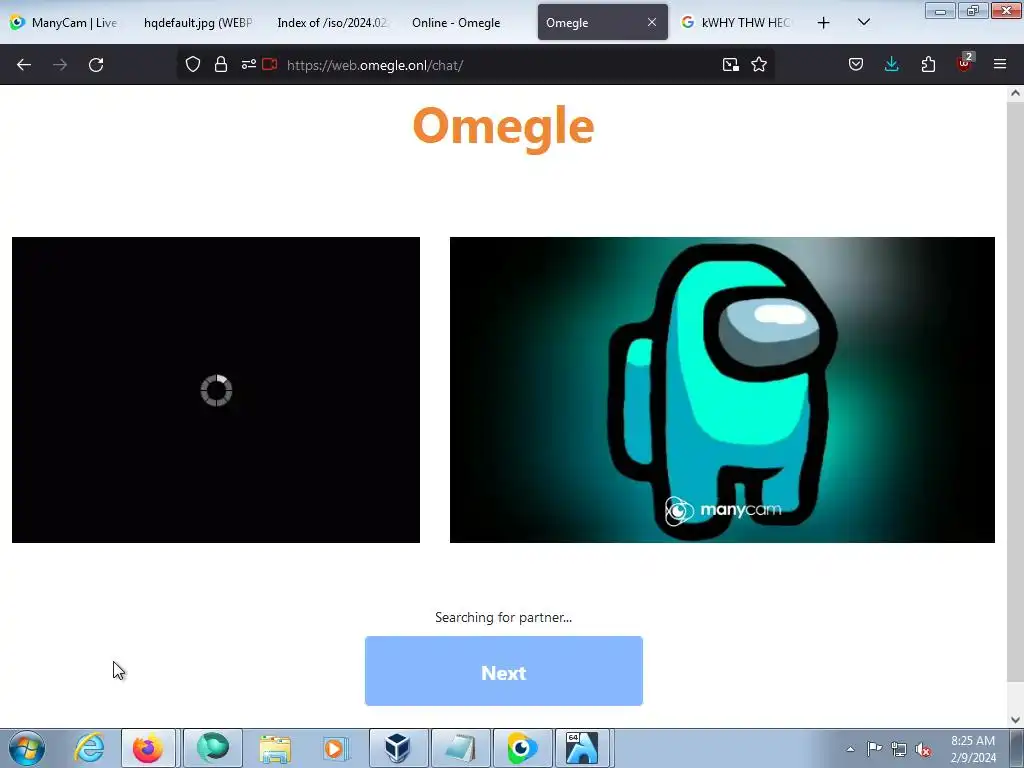
Task: Switch to the kWHY THW HEC Google tab
Action: (x=737, y=23)
